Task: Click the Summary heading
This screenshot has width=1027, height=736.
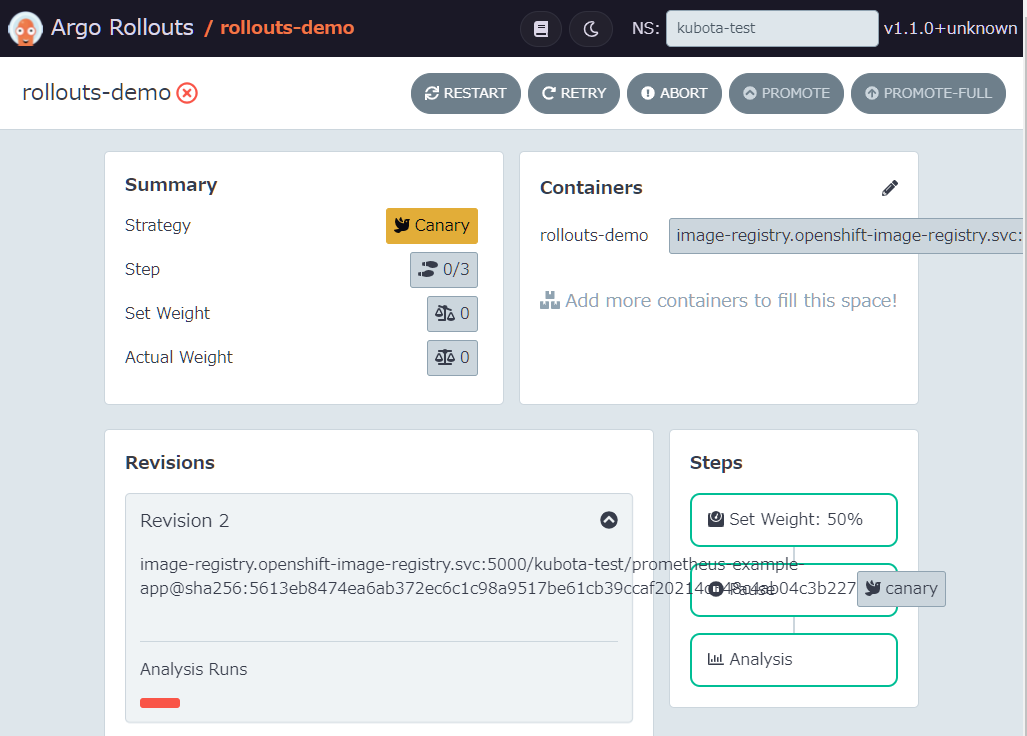Action: click(171, 185)
